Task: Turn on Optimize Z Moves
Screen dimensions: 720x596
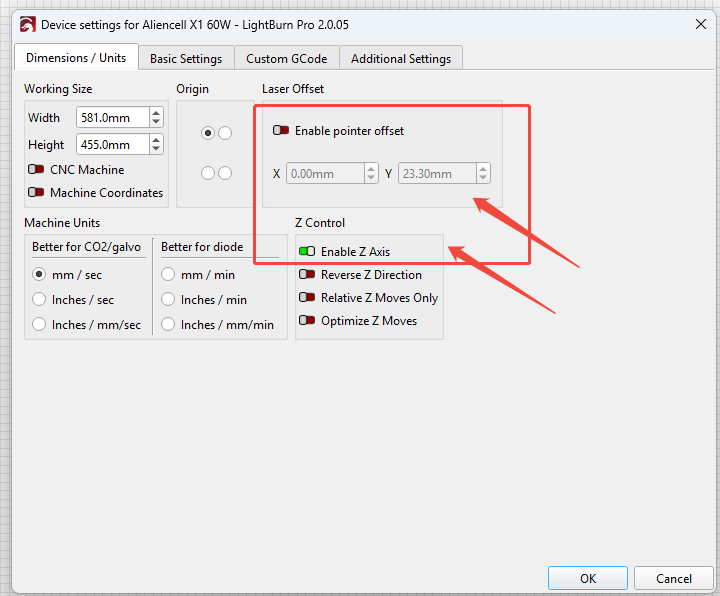Action: 307,320
